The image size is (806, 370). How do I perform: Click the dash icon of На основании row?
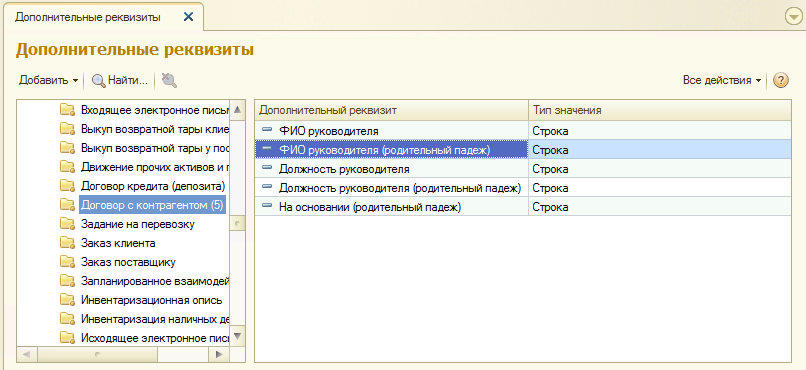click(x=267, y=205)
